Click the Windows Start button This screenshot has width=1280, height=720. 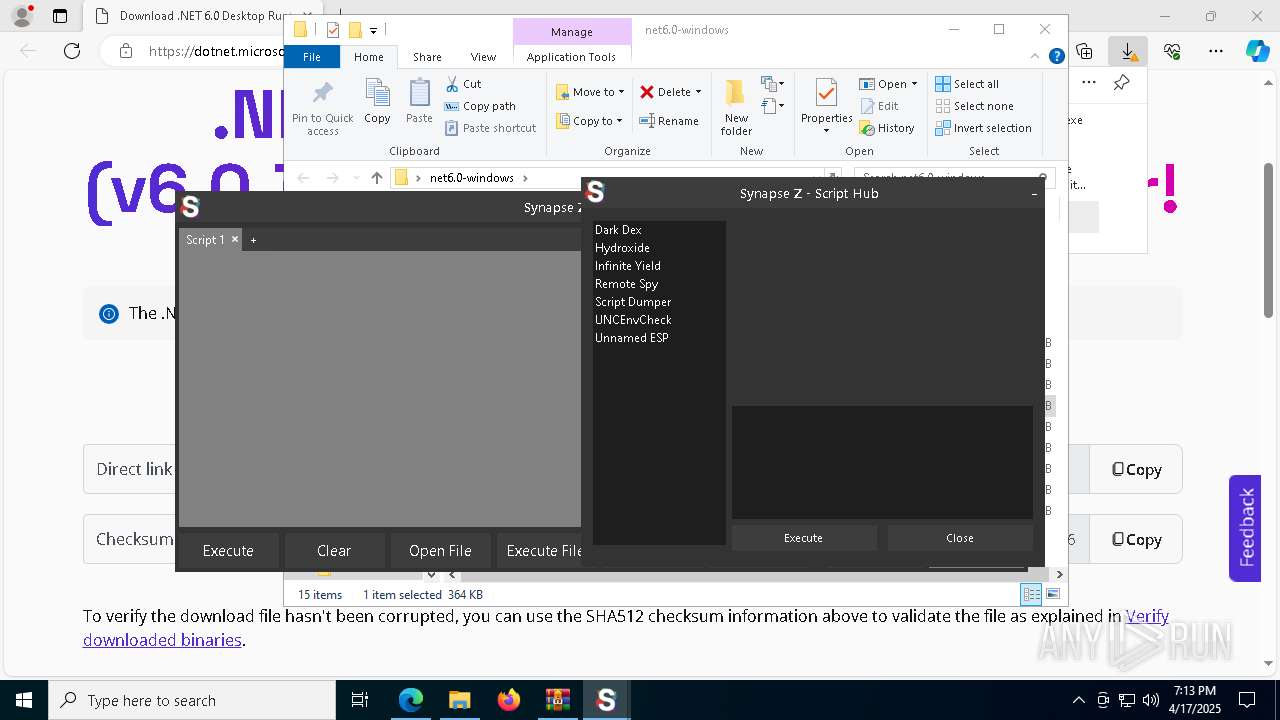(x=23, y=700)
